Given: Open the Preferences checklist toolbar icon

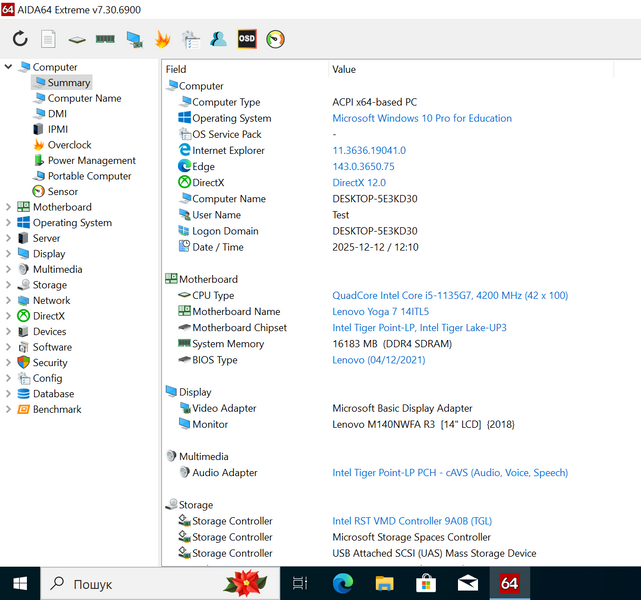Looking at the screenshot, I should (x=191, y=40).
